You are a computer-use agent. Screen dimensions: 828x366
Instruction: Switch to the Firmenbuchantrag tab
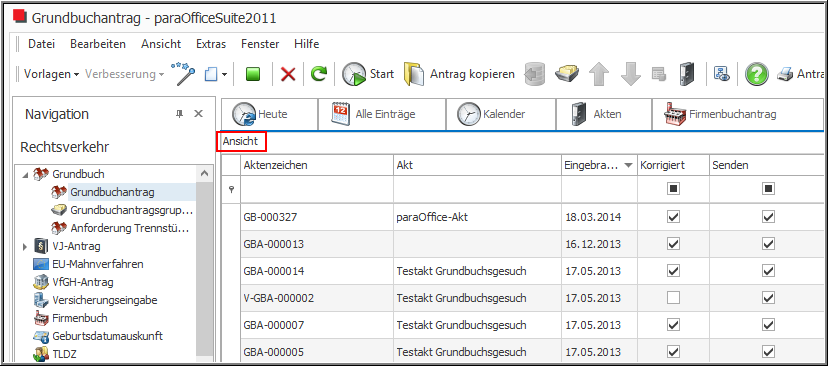click(x=738, y=114)
